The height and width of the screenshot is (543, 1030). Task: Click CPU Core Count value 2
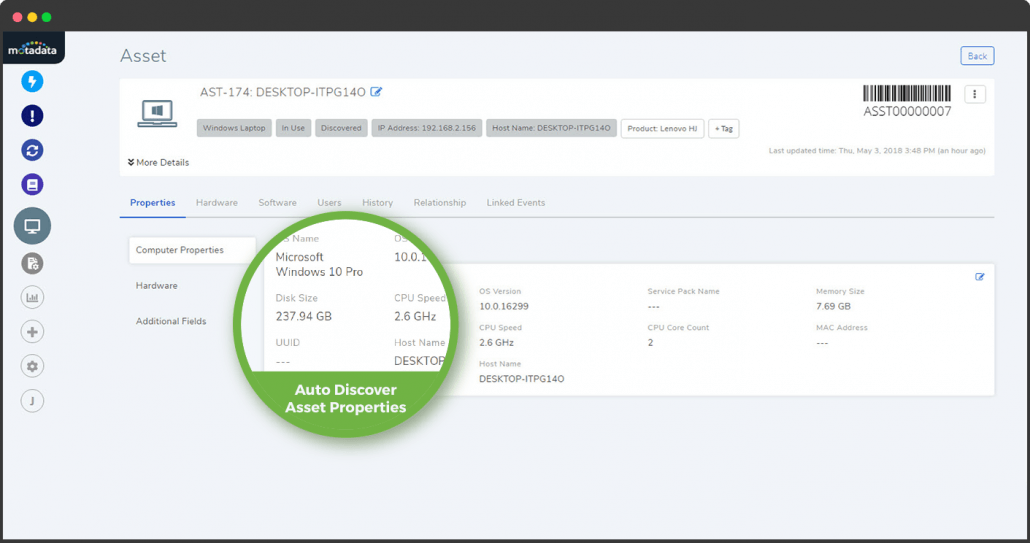[650, 342]
